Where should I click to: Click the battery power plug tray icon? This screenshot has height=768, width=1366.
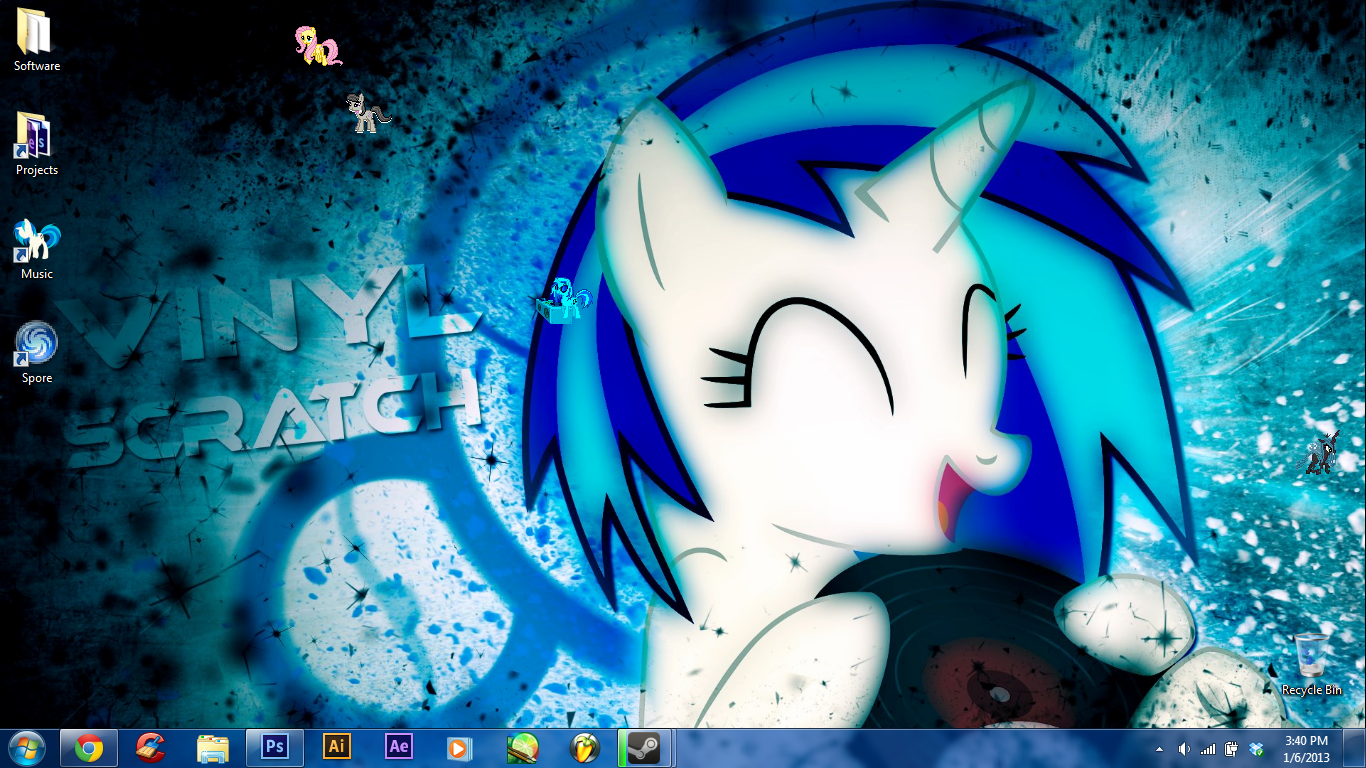1232,748
